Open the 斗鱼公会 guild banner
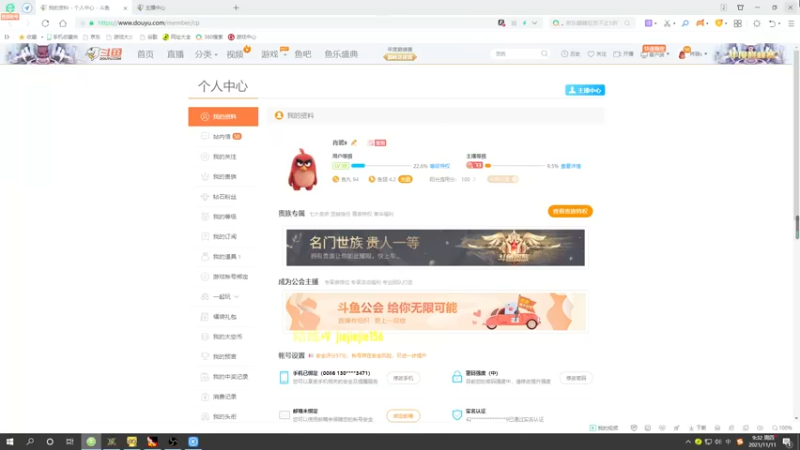Screen dimensions: 800x450 (x=435, y=311)
